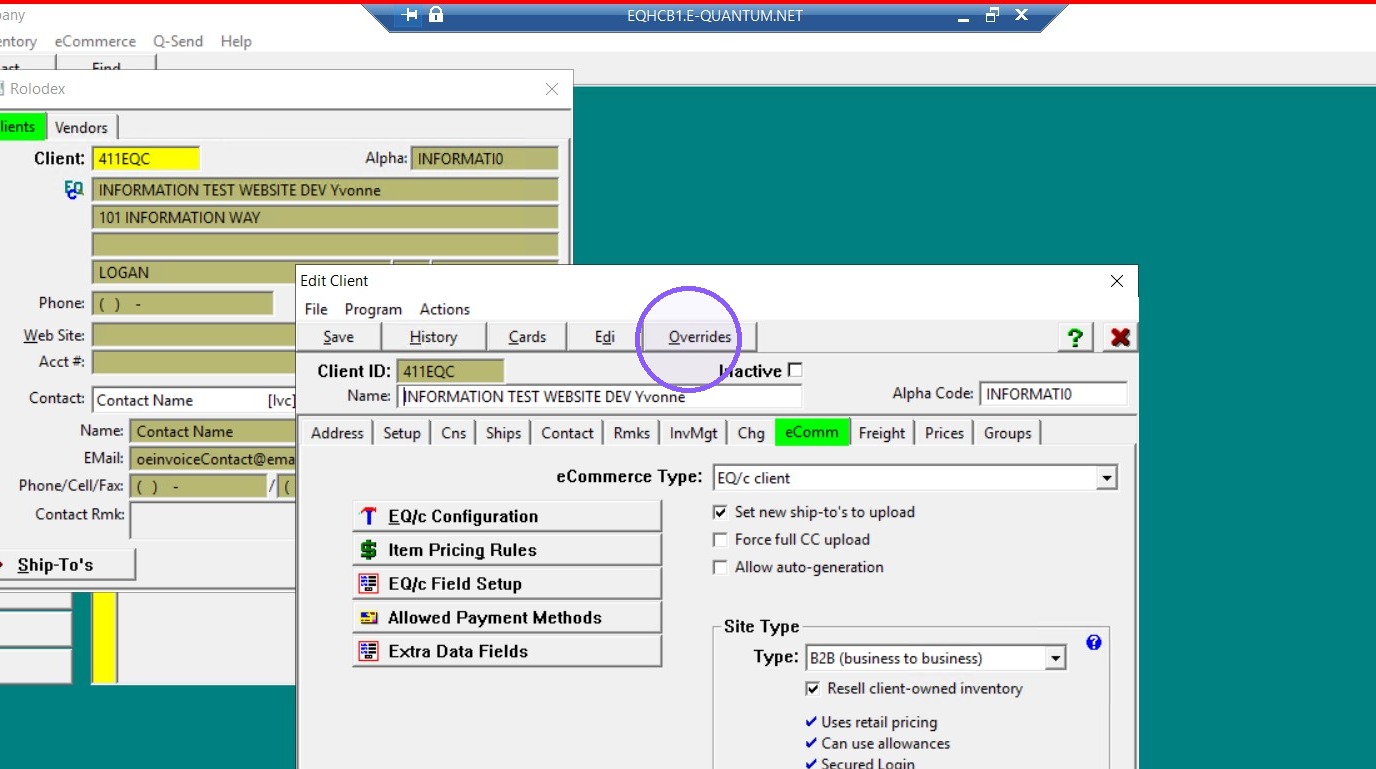
Task: Open the Help menu in main window
Action: tap(236, 42)
